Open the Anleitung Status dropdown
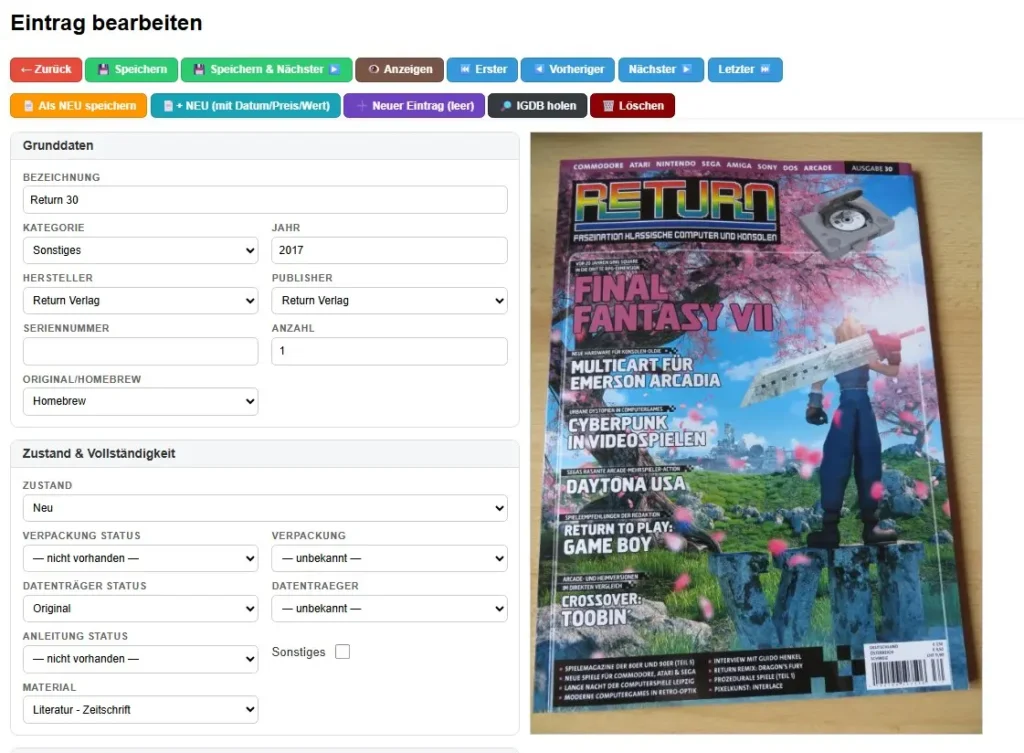 point(140,659)
